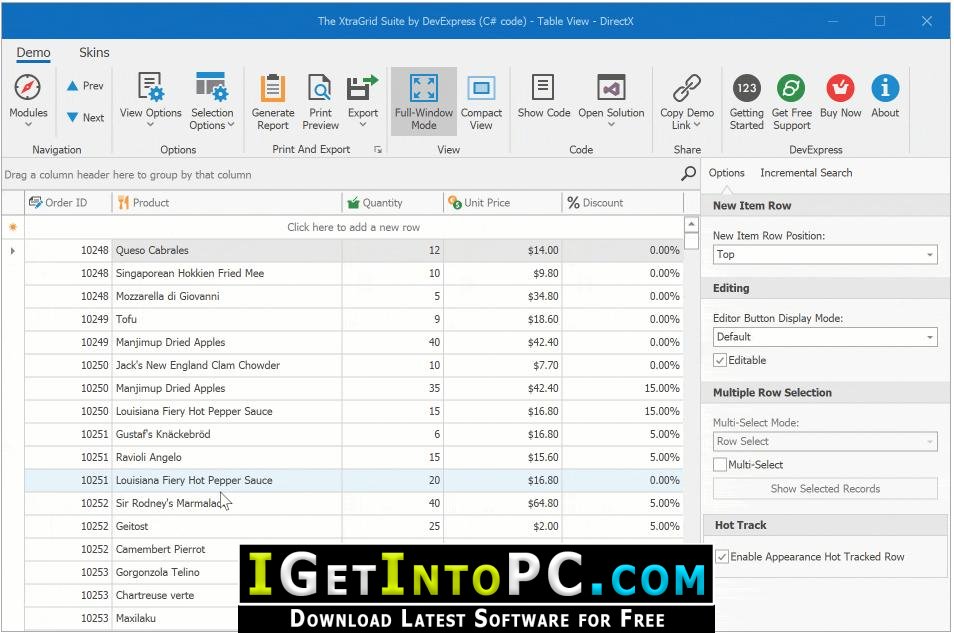Click the $64.80 unit price cell

503,503
